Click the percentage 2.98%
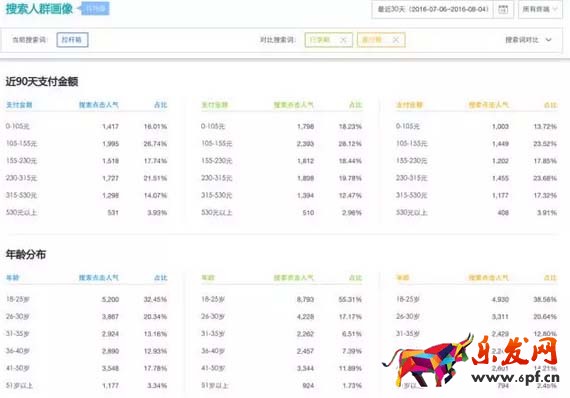Screen dimensions: 570x398 click(352, 212)
